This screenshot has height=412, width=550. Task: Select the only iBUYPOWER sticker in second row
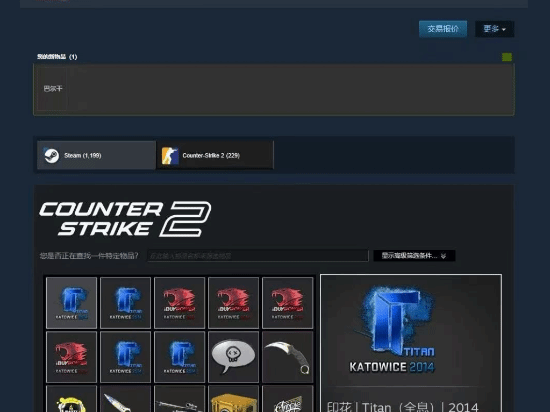(x=72, y=357)
